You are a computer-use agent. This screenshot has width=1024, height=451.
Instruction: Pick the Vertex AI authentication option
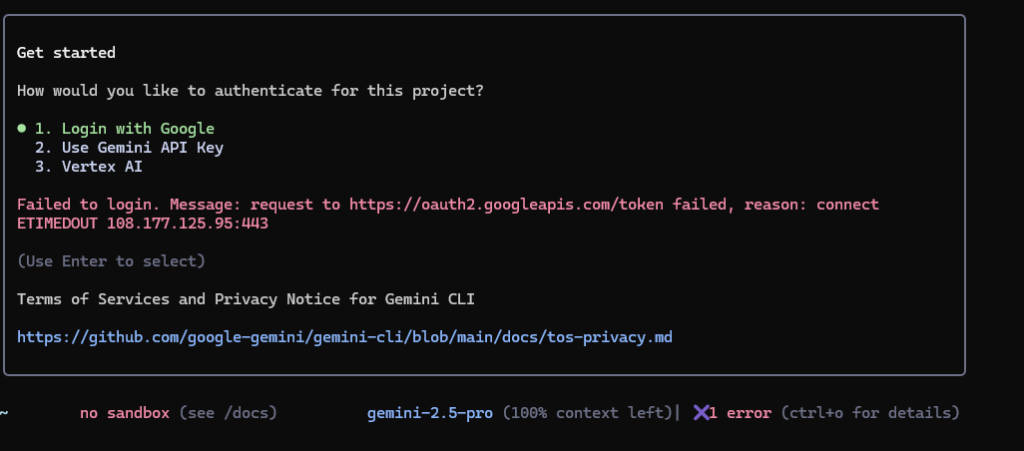pyautogui.click(x=89, y=167)
